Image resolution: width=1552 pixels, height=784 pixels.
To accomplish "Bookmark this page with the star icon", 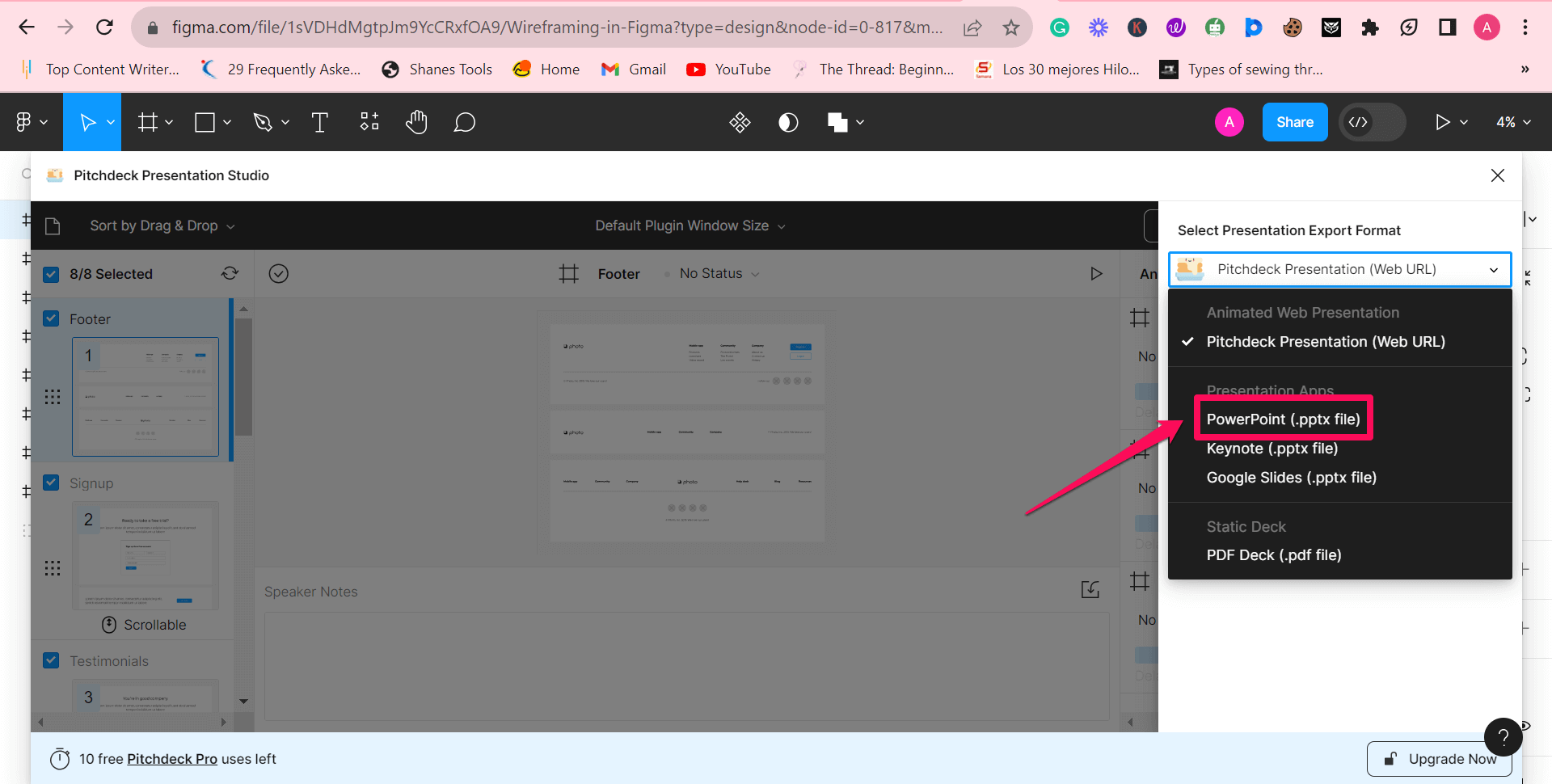I will point(1011,27).
